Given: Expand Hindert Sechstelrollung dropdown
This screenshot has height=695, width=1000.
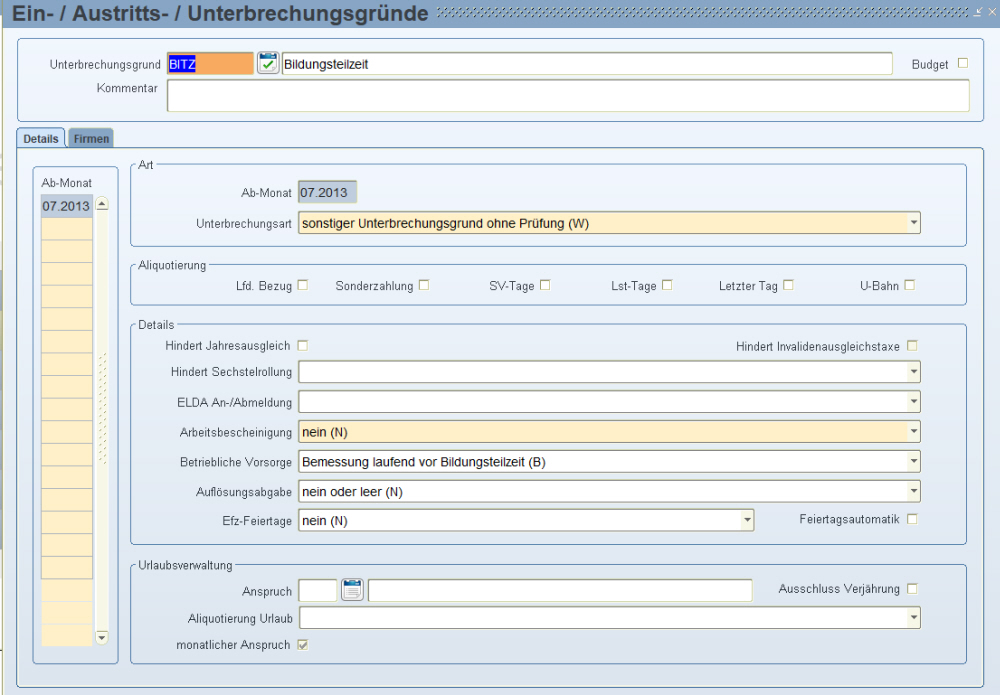Looking at the screenshot, I should point(914,372).
